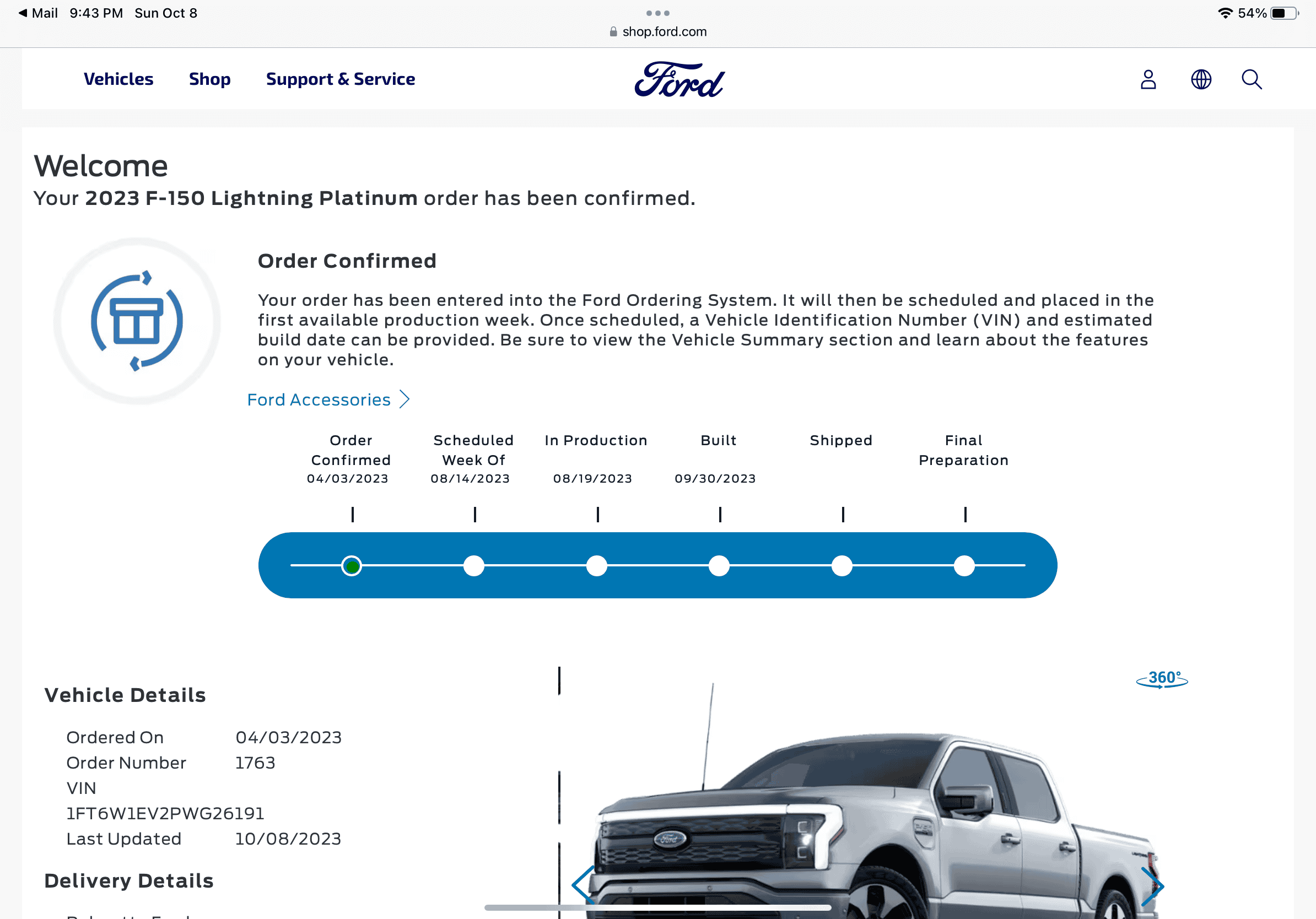Select the Final Preparation progress dot

[964, 566]
